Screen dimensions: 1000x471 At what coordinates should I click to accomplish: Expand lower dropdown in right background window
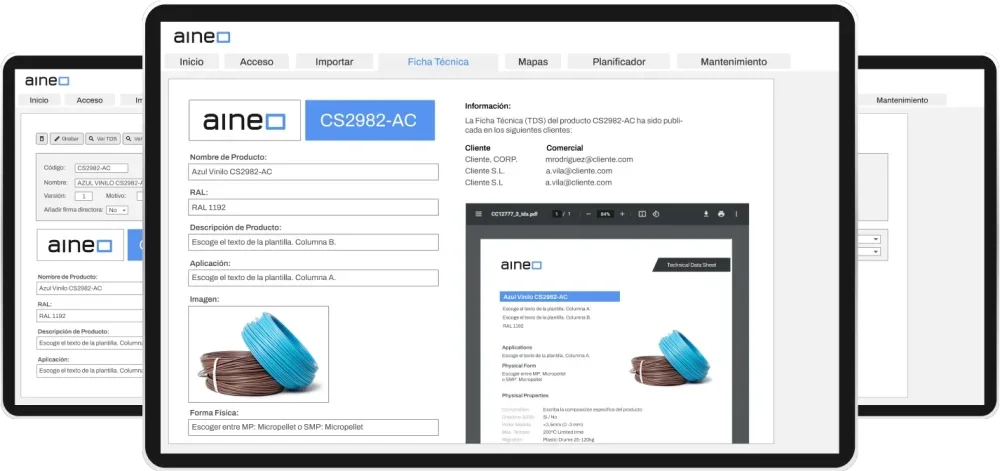(870, 252)
